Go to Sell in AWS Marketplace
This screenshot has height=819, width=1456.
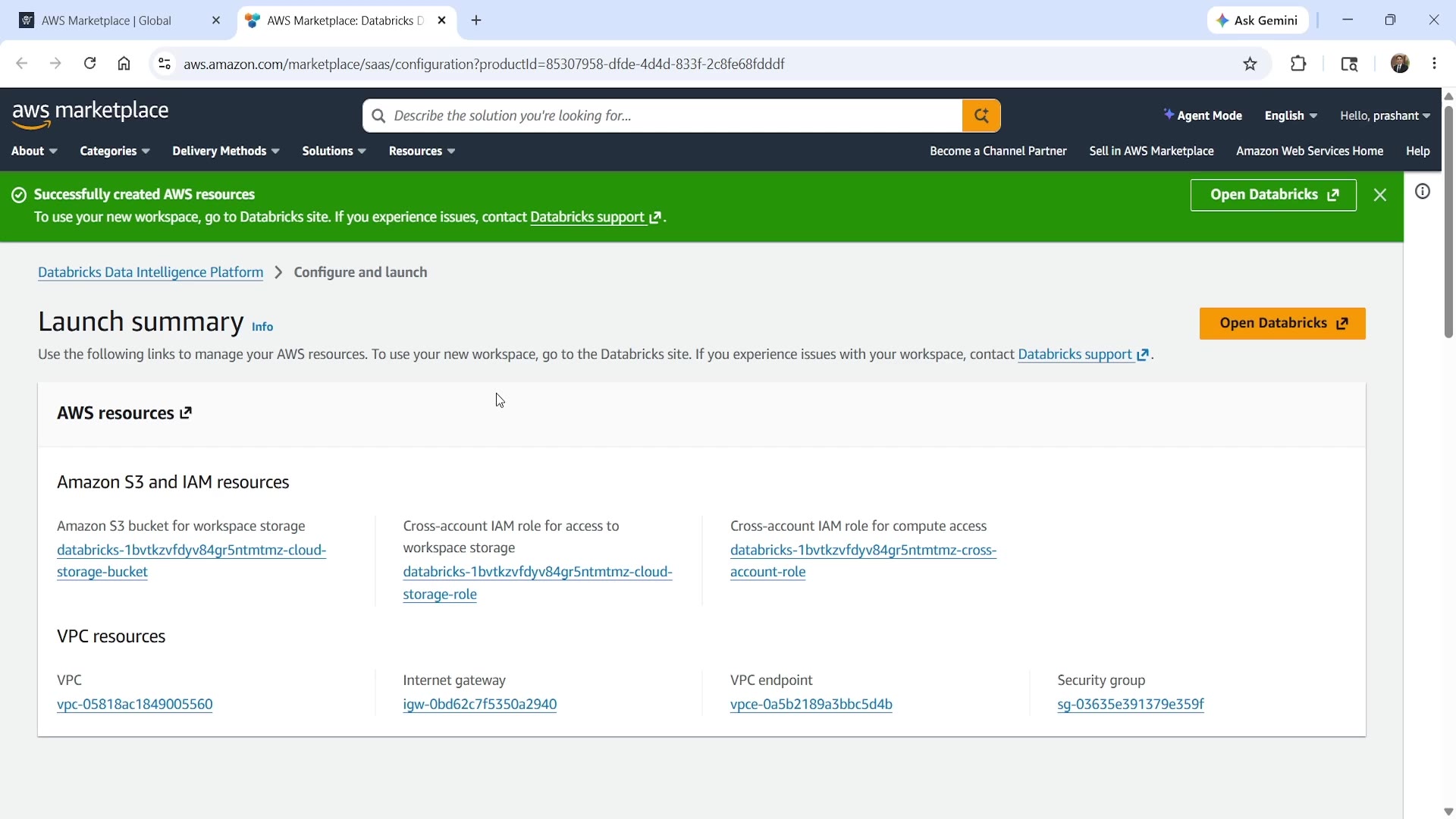click(1151, 151)
